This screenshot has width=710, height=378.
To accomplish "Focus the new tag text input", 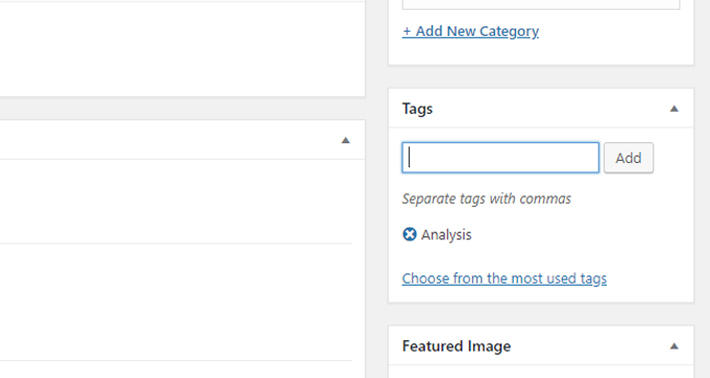I will [x=500, y=158].
